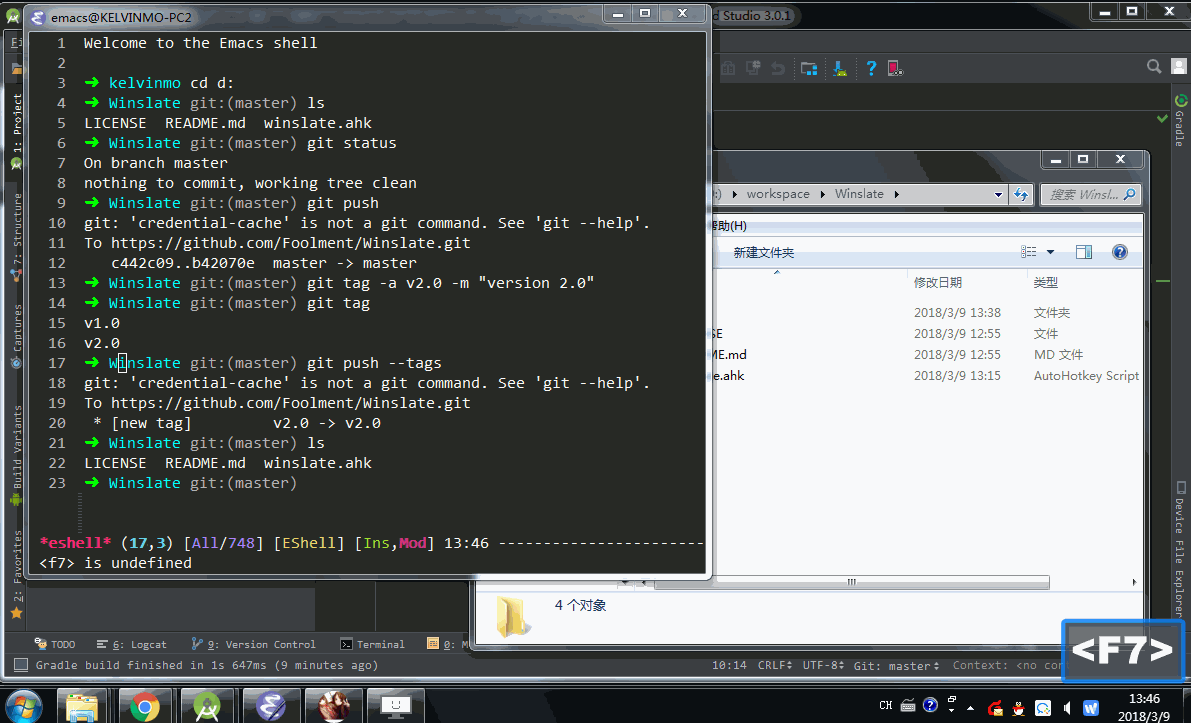This screenshot has height=723, width=1191.
Task: Open the 1: Project side panel
Action: coord(17,131)
